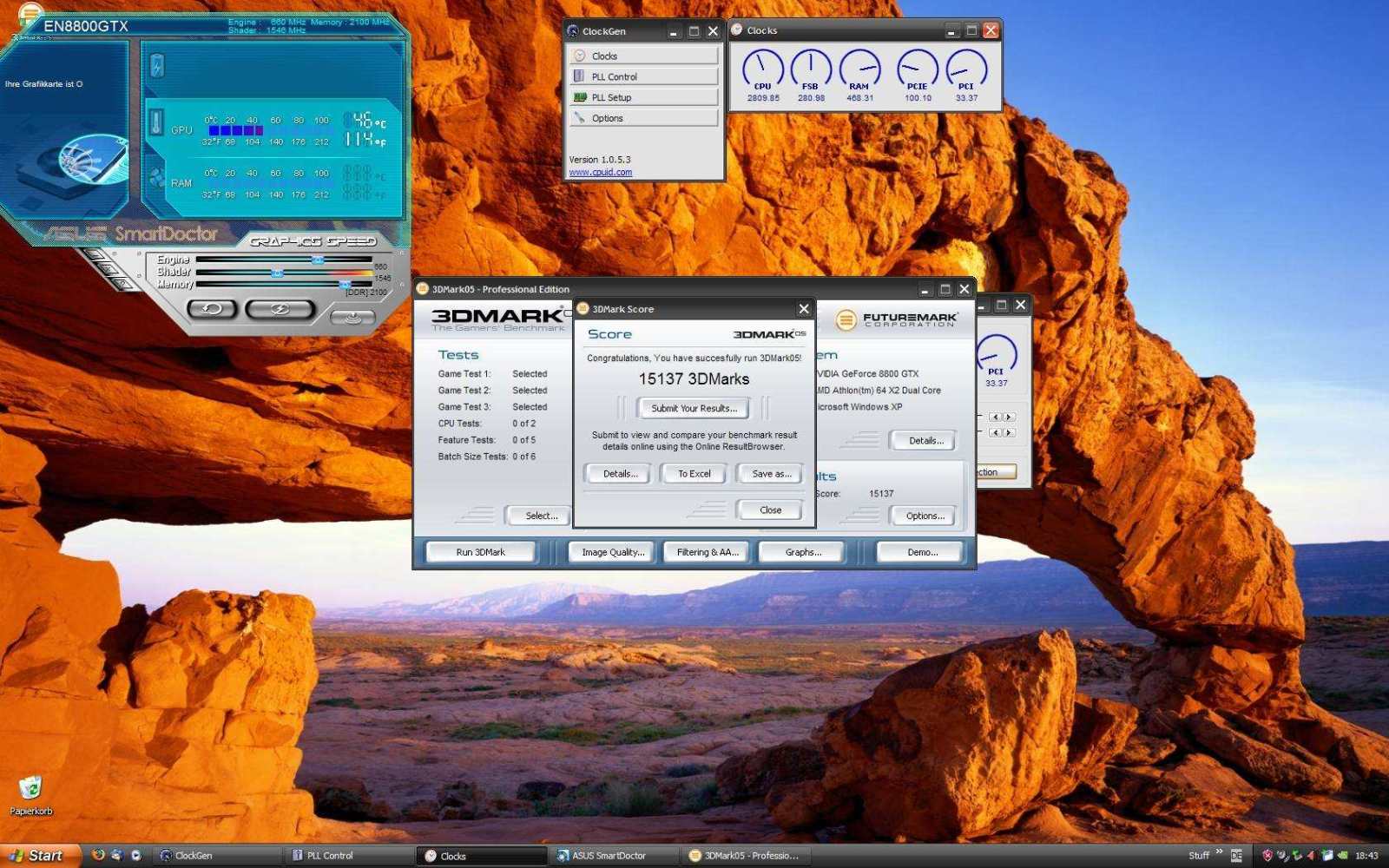The image size is (1389, 868).
Task: Open Clocks in the ClockGen menu
Action: [x=643, y=56]
